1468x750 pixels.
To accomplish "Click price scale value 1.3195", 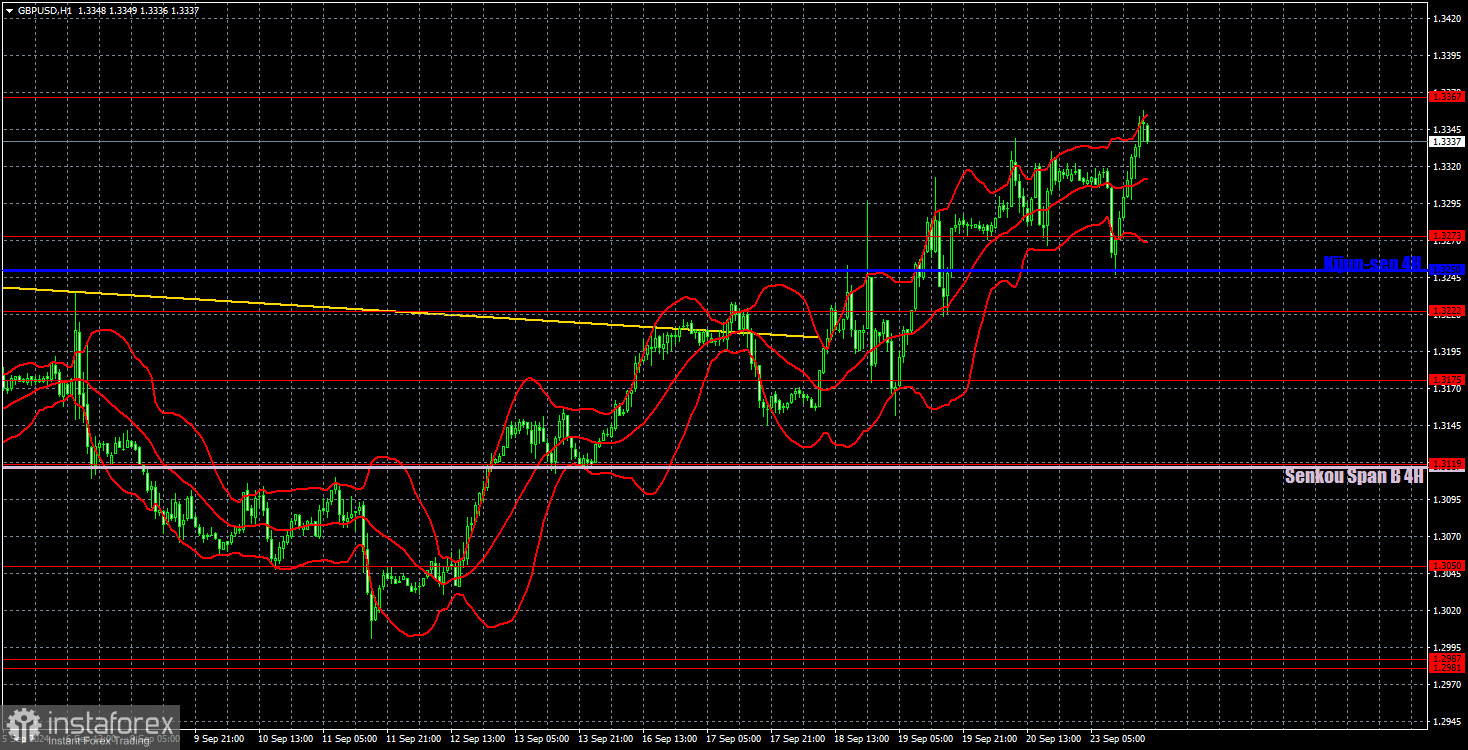I will pos(1447,352).
